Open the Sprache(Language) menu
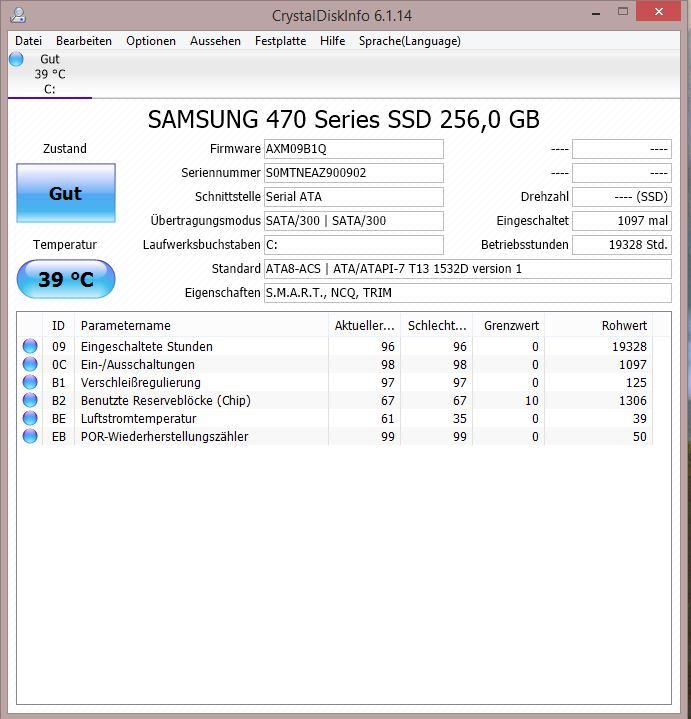 pyautogui.click(x=409, y=41)
